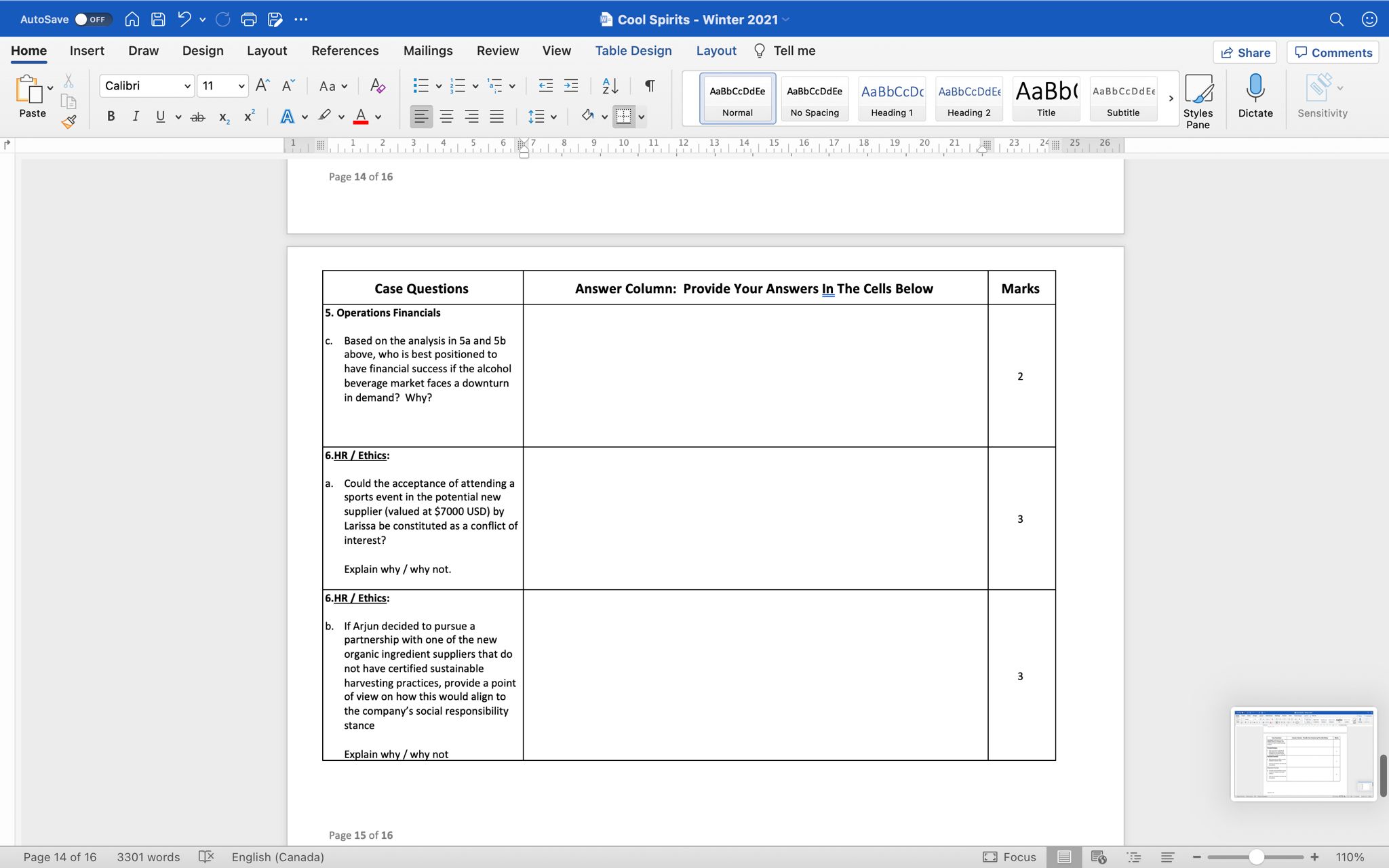Select the Layout menu tab
This screenshot has height=868, width=1389.
266,51
